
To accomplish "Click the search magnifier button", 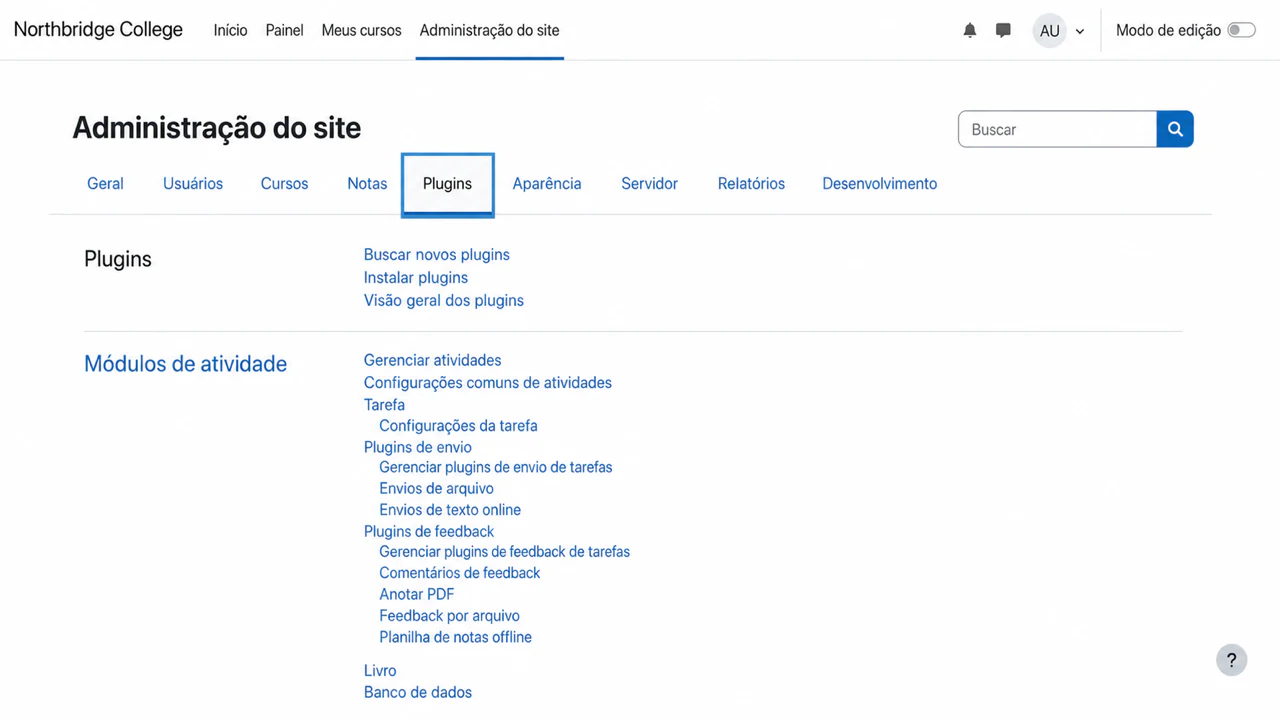I will click(x=1175, y=129).
